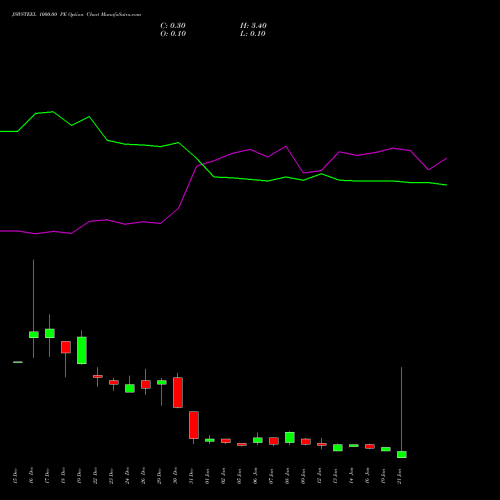This screenshot has height=500, width=500.
Task: Click the tall green candlestick above 19 Dec
Action: [x=82, y=350]
